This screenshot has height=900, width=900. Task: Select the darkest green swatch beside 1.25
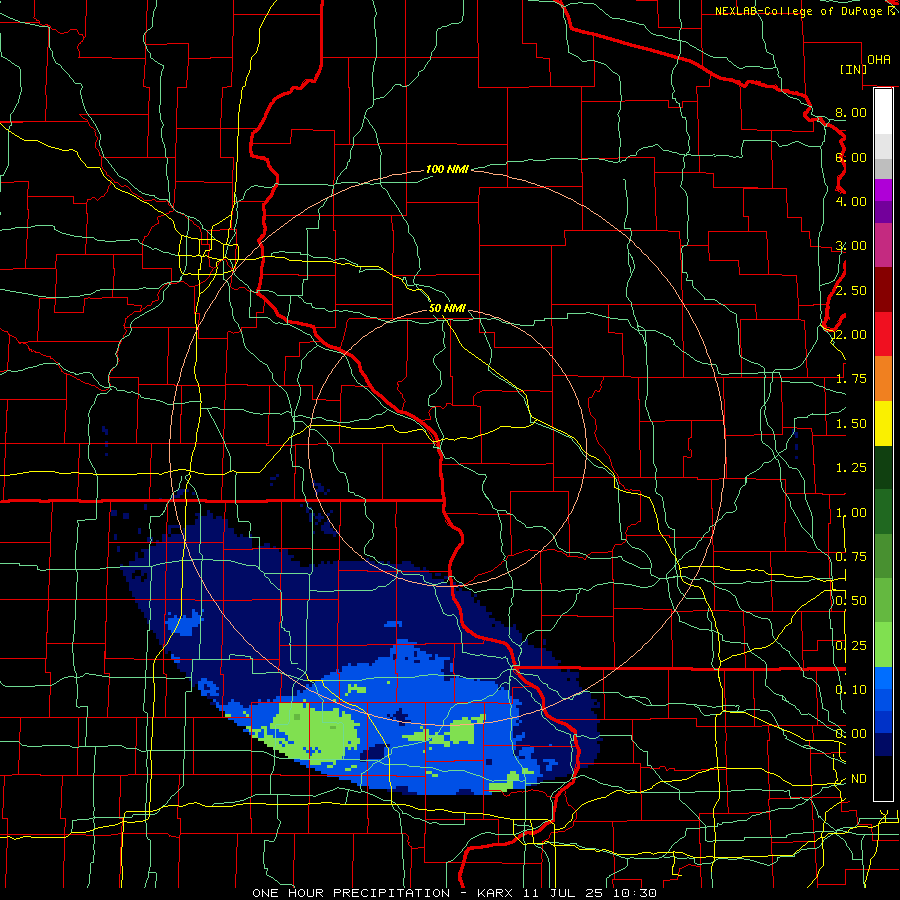(883, 467)
